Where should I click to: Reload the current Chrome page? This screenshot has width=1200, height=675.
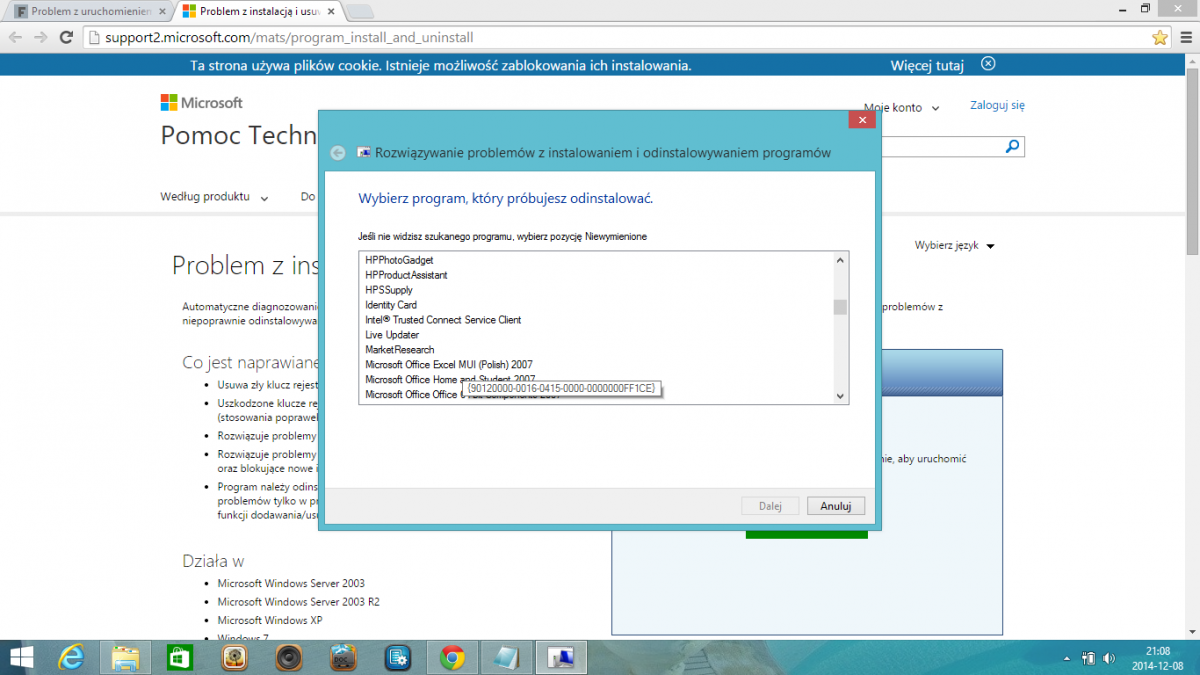pyautogui.click(x=66, y=37)
